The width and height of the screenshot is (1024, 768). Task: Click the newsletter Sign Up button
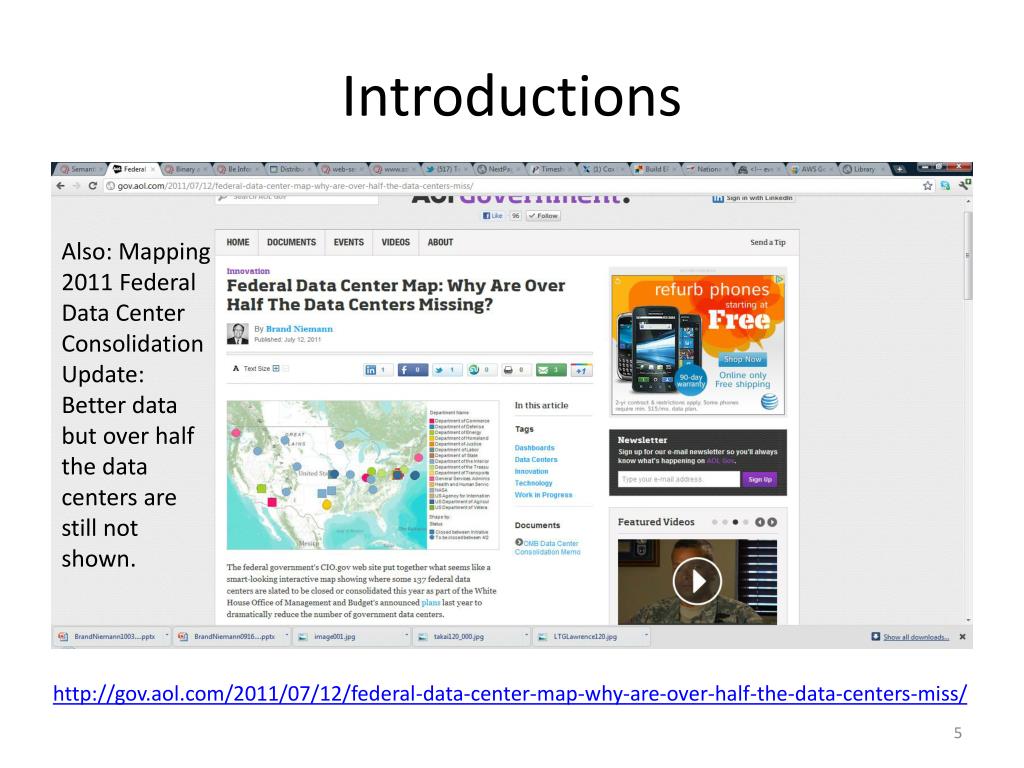760,479
